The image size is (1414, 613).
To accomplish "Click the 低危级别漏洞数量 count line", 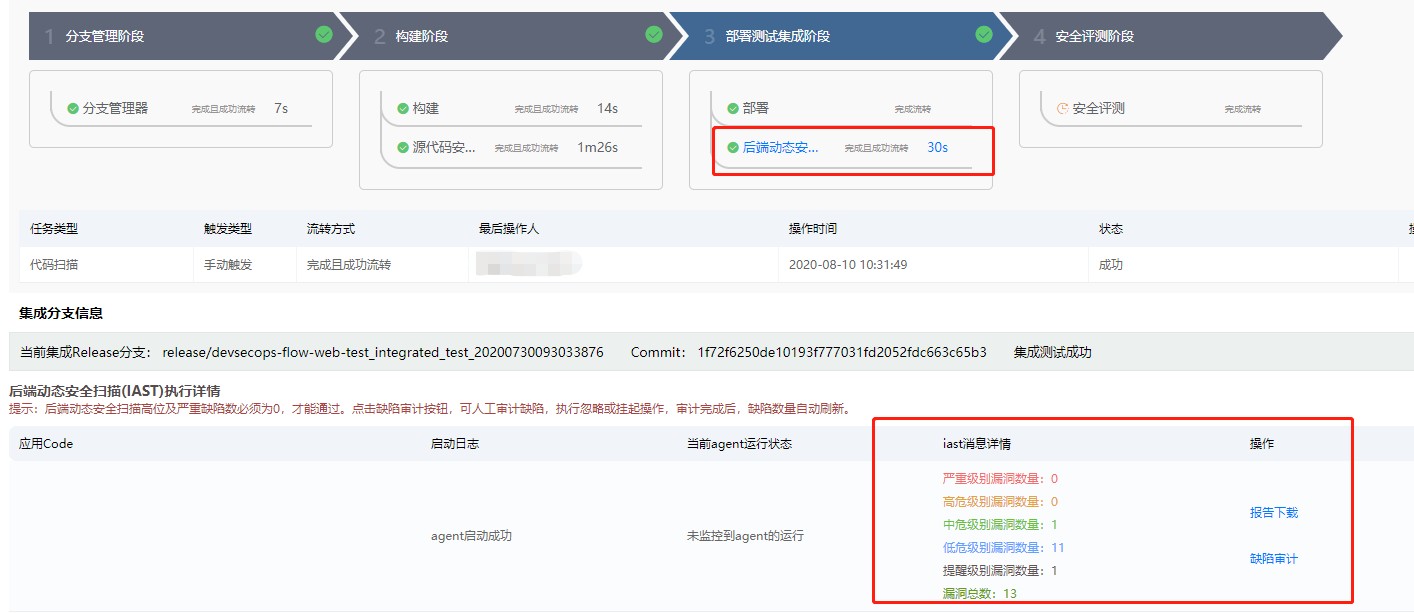I will [x=1003, y=547].
